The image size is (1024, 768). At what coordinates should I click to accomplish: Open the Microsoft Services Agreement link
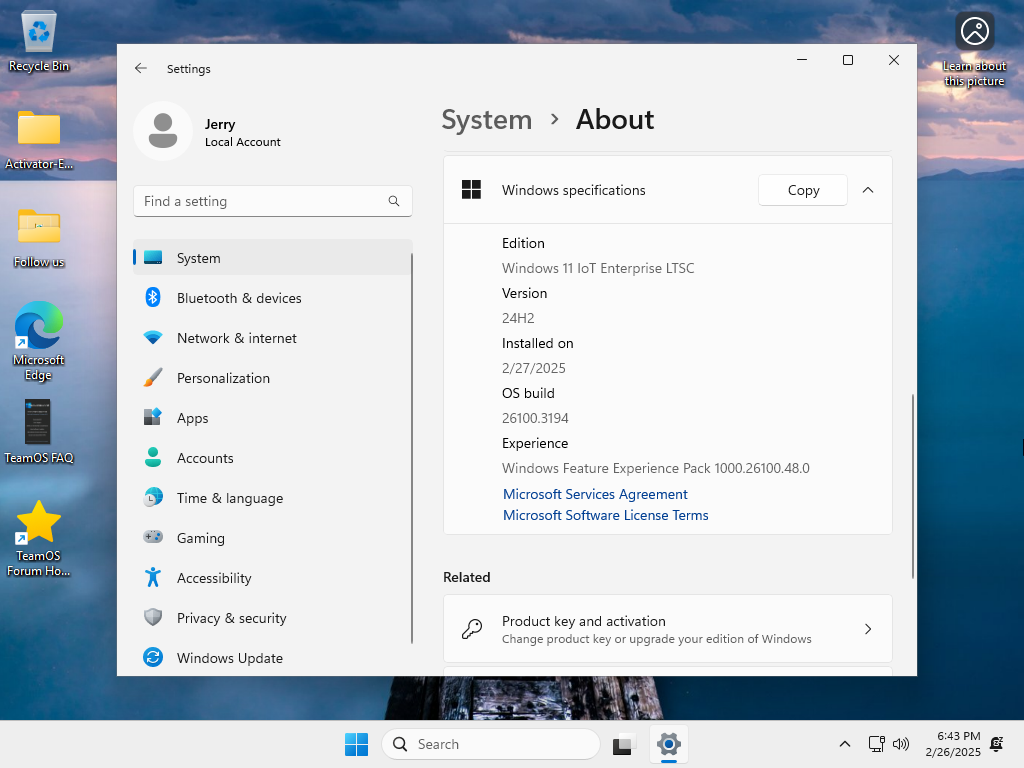595,494
